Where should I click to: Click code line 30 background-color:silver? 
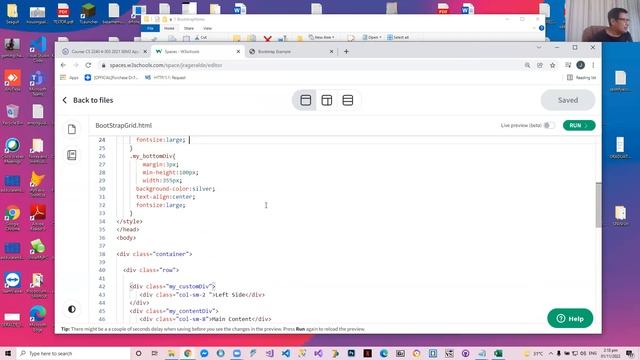[175, 189]
